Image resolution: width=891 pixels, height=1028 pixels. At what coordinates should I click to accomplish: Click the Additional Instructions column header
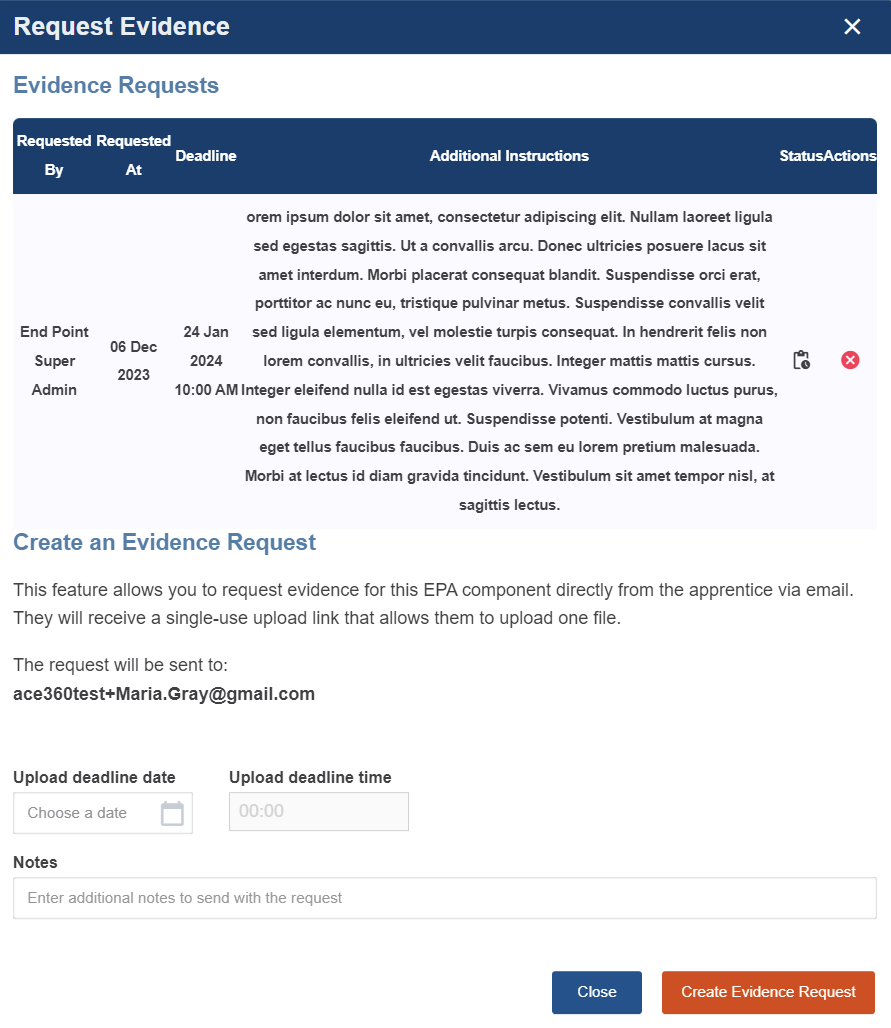point(509,155)
